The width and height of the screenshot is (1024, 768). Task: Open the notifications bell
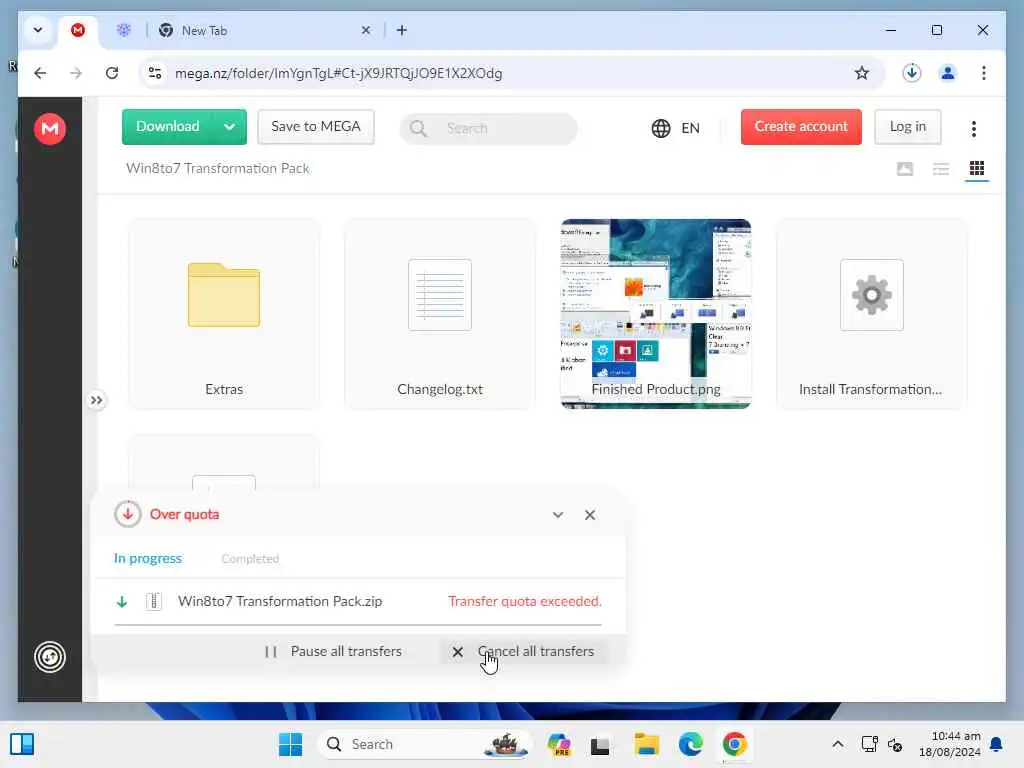997,744
